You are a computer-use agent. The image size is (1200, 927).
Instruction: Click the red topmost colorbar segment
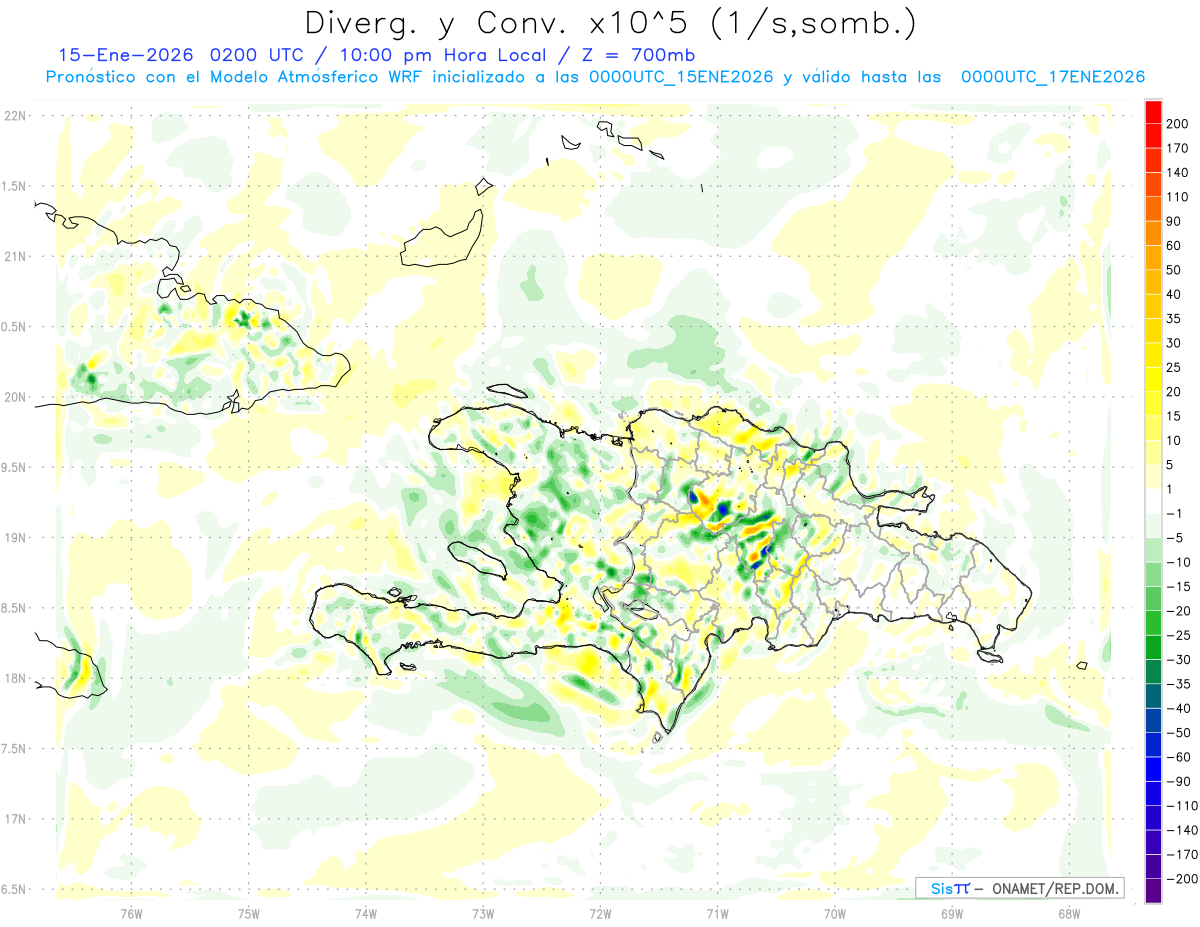tap(1153, 112)
